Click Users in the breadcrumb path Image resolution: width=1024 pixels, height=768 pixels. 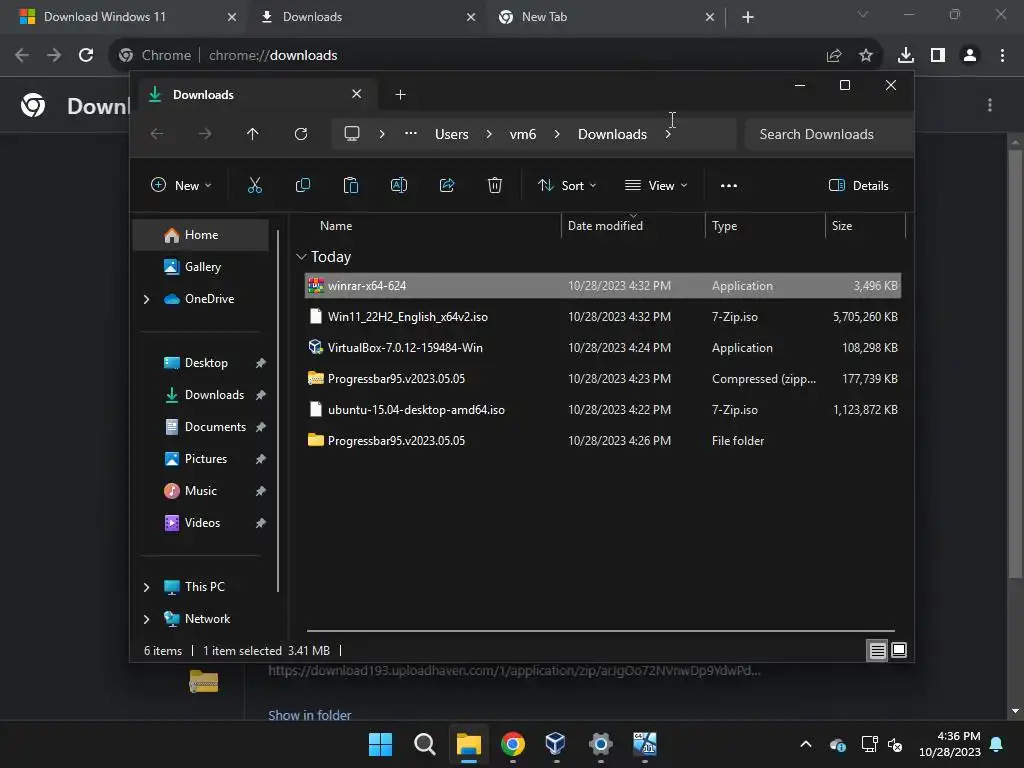(x=451, y=134)
